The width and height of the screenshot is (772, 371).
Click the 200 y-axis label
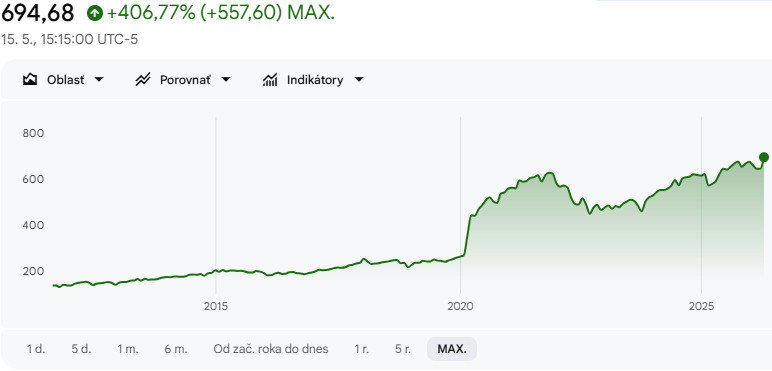(33, 271)
